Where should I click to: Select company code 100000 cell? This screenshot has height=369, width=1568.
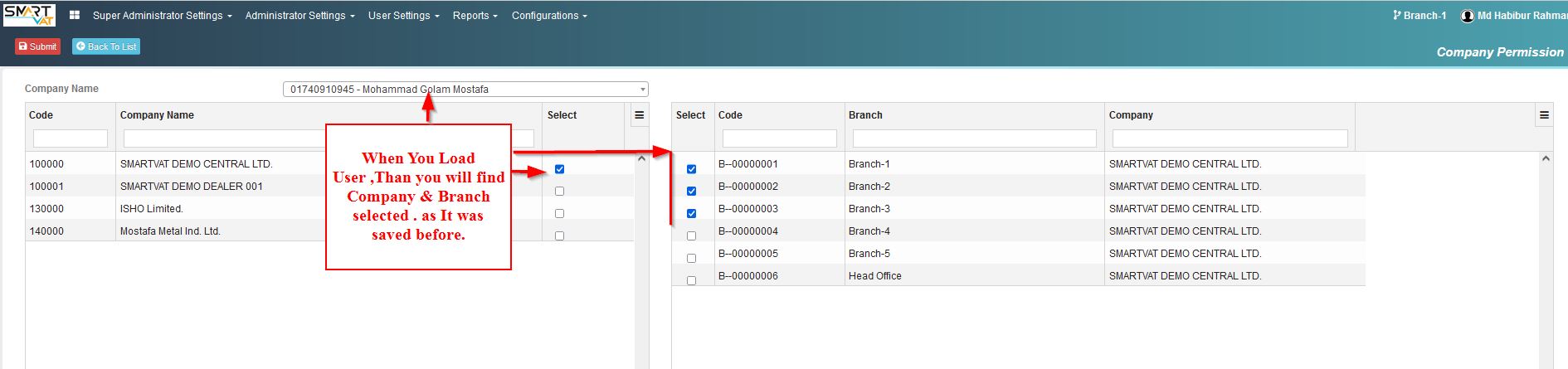click(x=46, y=164)
